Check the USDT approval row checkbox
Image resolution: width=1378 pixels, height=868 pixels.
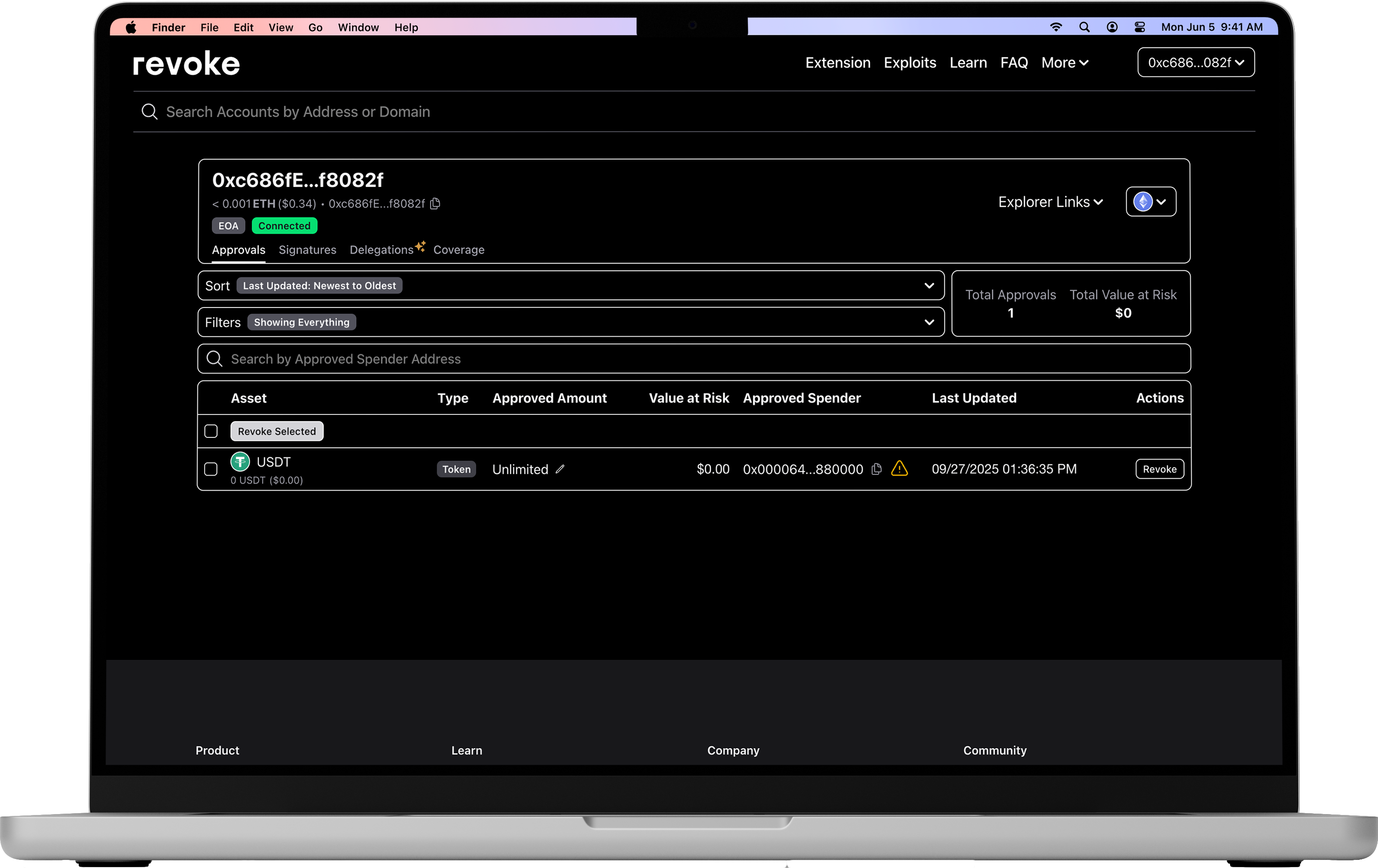(x=210, y=469)
